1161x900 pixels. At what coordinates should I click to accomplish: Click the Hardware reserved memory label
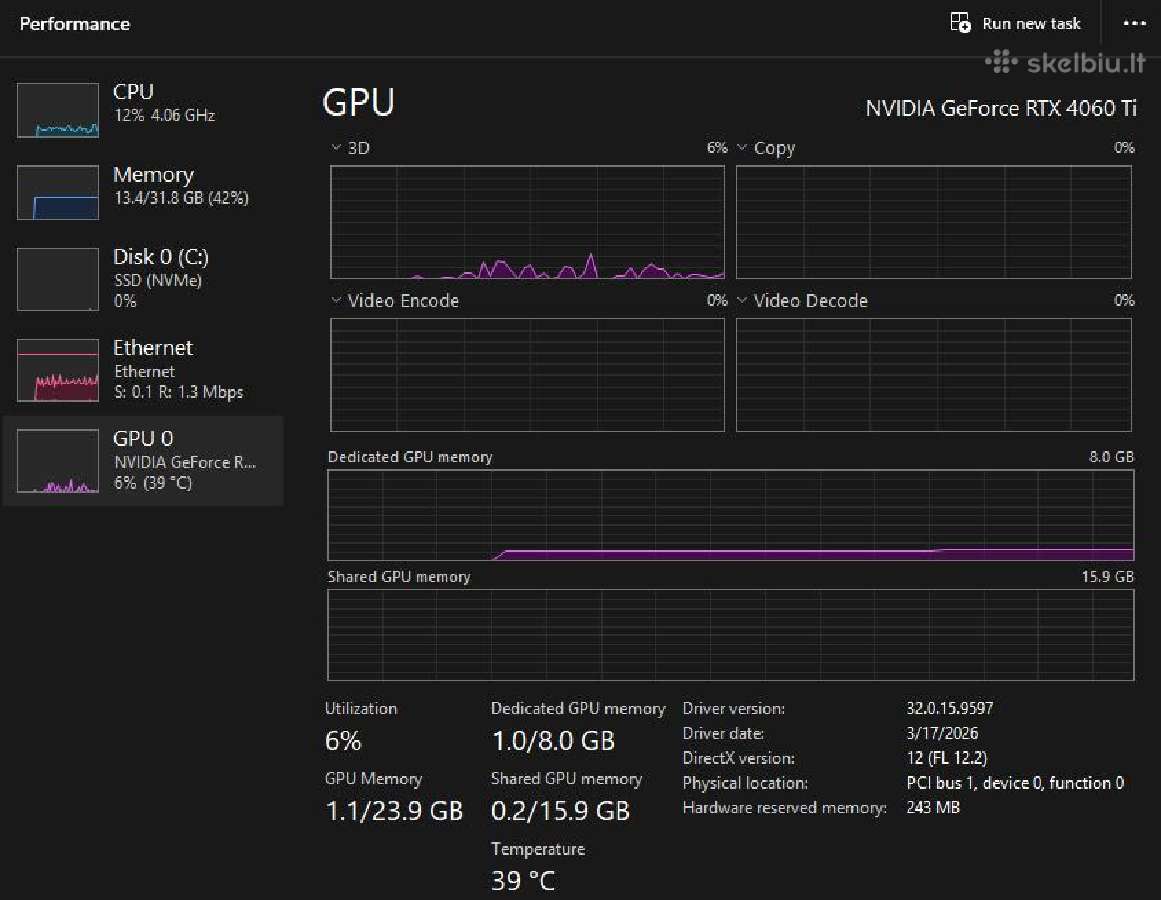point(785,807)
